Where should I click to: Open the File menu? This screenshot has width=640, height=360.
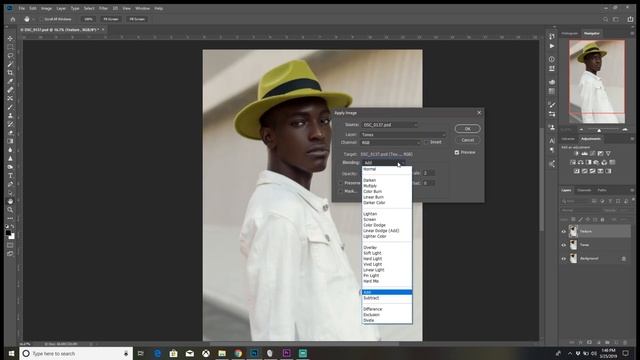click(x=22, y=8)
